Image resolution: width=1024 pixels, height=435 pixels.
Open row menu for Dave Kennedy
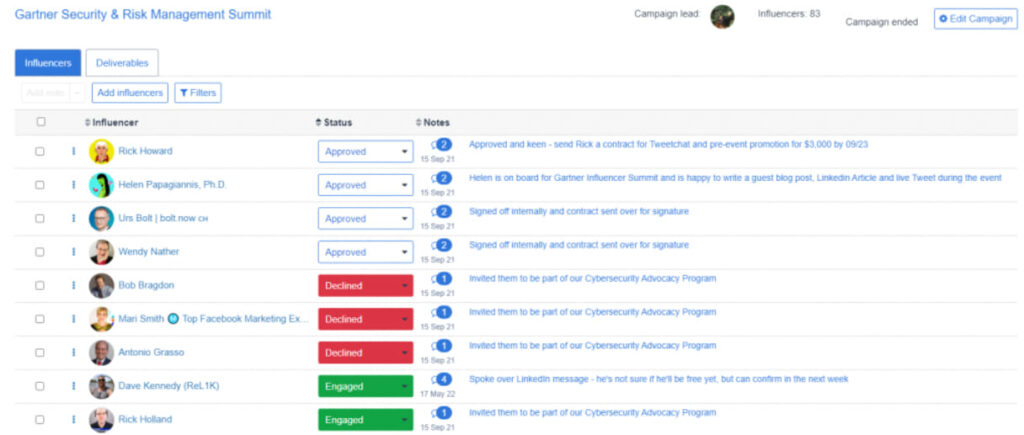click(73, 386)
